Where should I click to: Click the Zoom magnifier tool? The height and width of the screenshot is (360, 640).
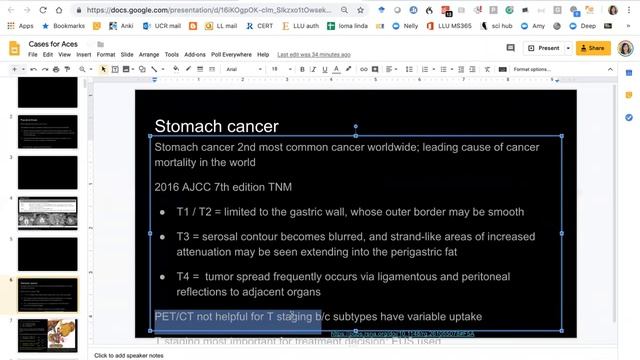tap(82, 69)
